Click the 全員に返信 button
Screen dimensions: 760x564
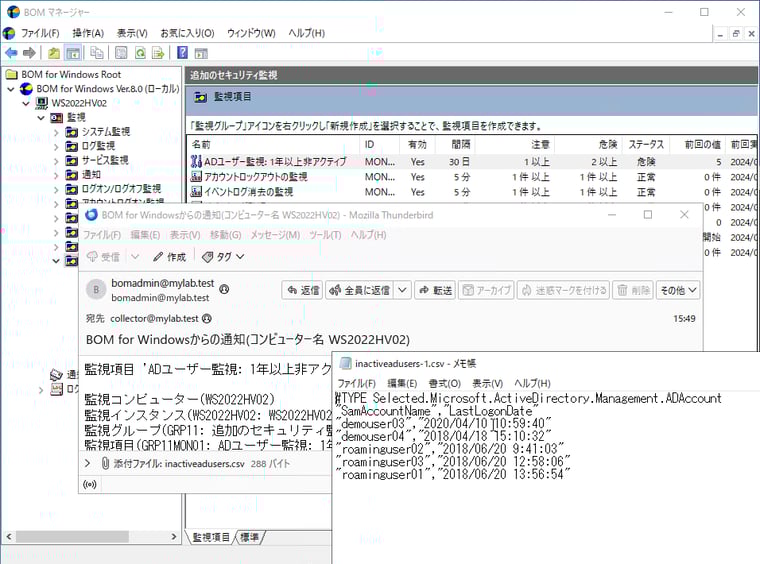click(x=360, y=290)
